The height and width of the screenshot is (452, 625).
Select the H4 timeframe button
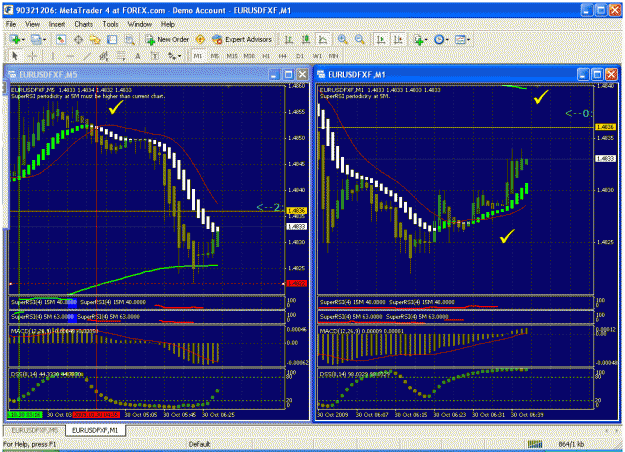(283, 56)
